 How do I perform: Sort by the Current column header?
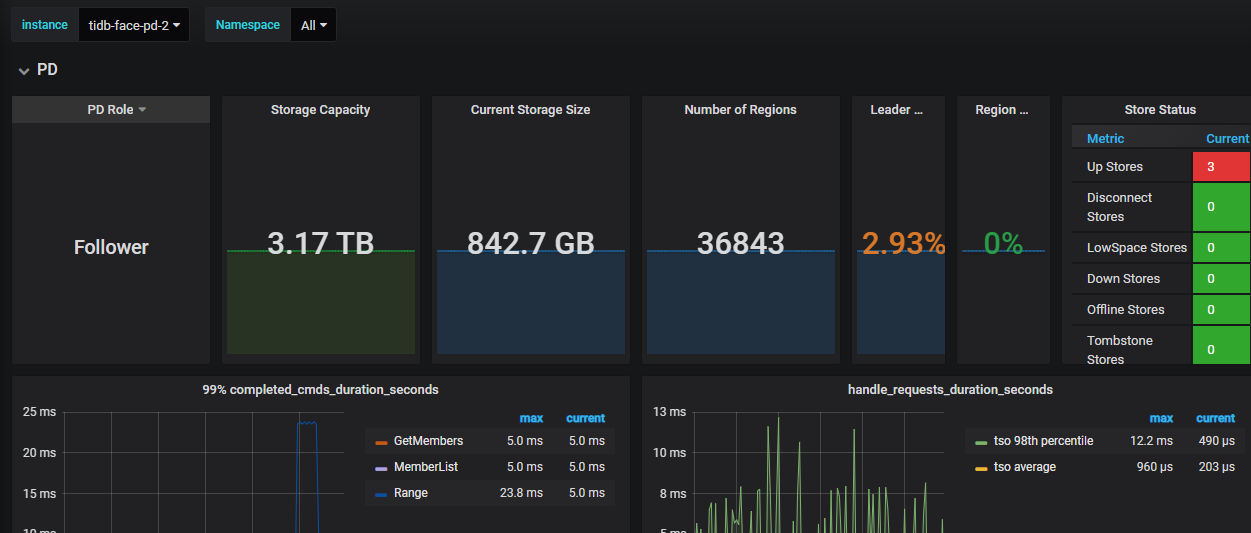1226,139
